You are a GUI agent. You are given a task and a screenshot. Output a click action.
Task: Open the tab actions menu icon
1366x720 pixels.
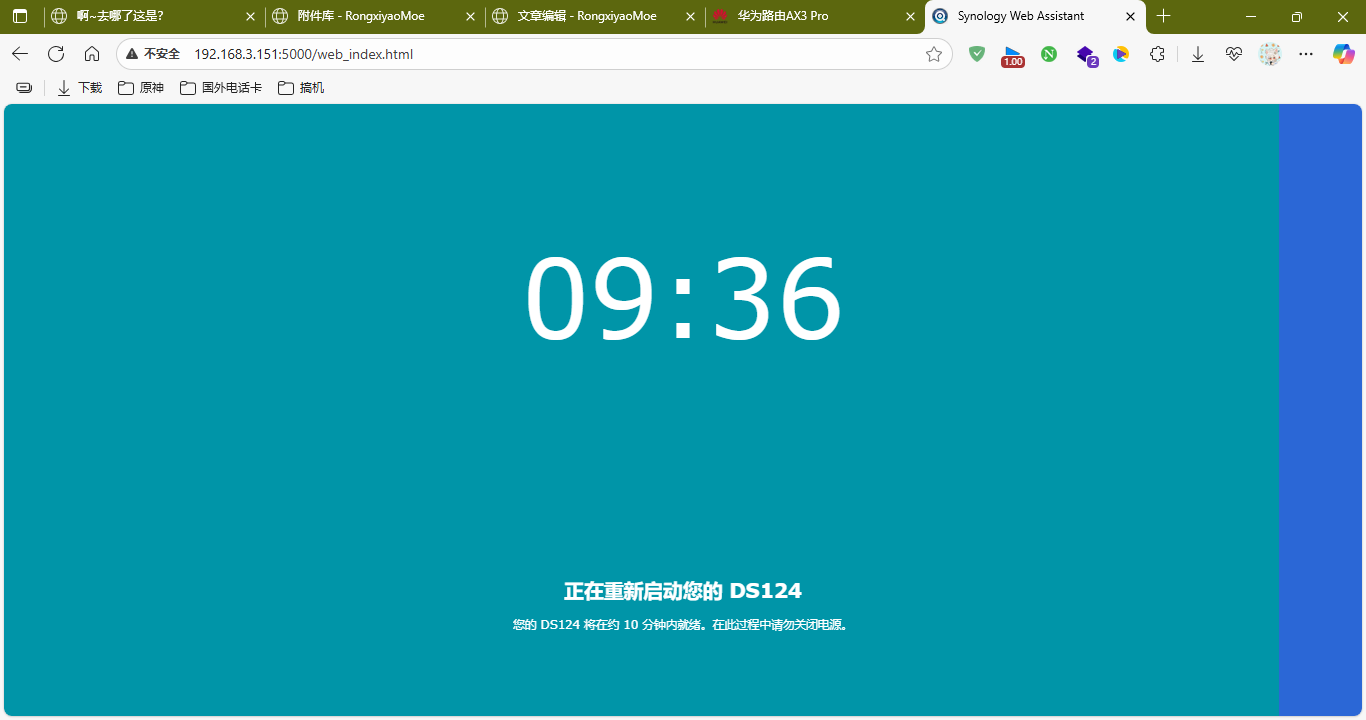(20, 16)
